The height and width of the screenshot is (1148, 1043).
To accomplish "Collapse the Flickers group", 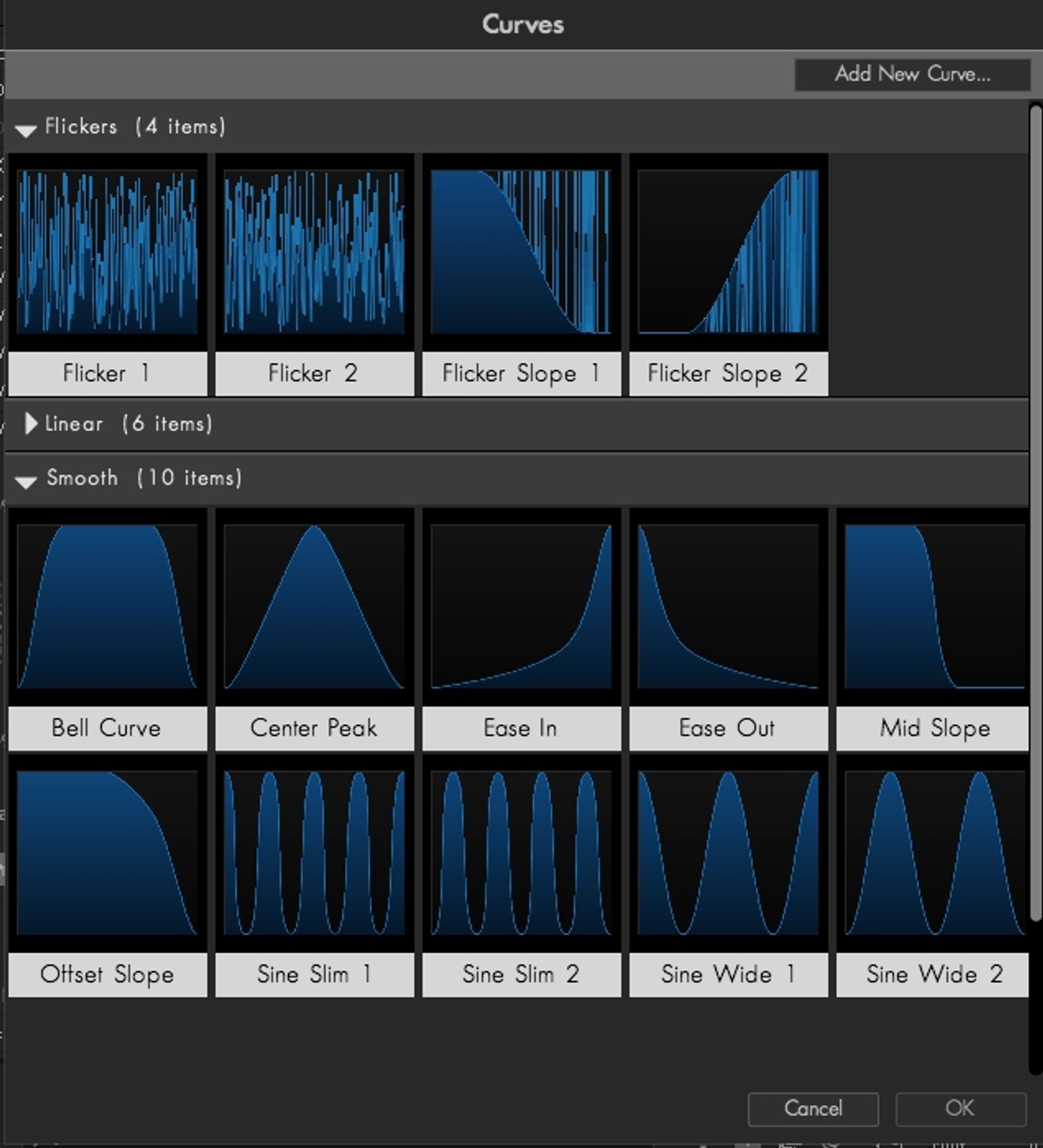I will click(26, 130).
